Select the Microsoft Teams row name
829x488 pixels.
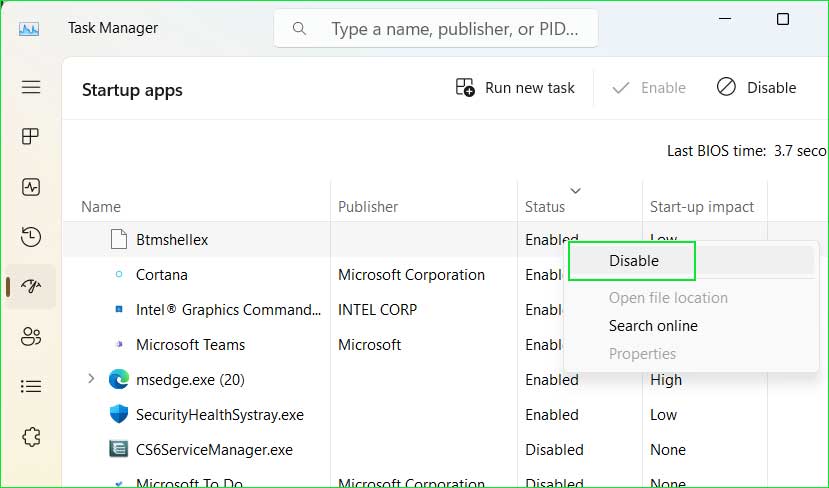[x=190, y=345]
